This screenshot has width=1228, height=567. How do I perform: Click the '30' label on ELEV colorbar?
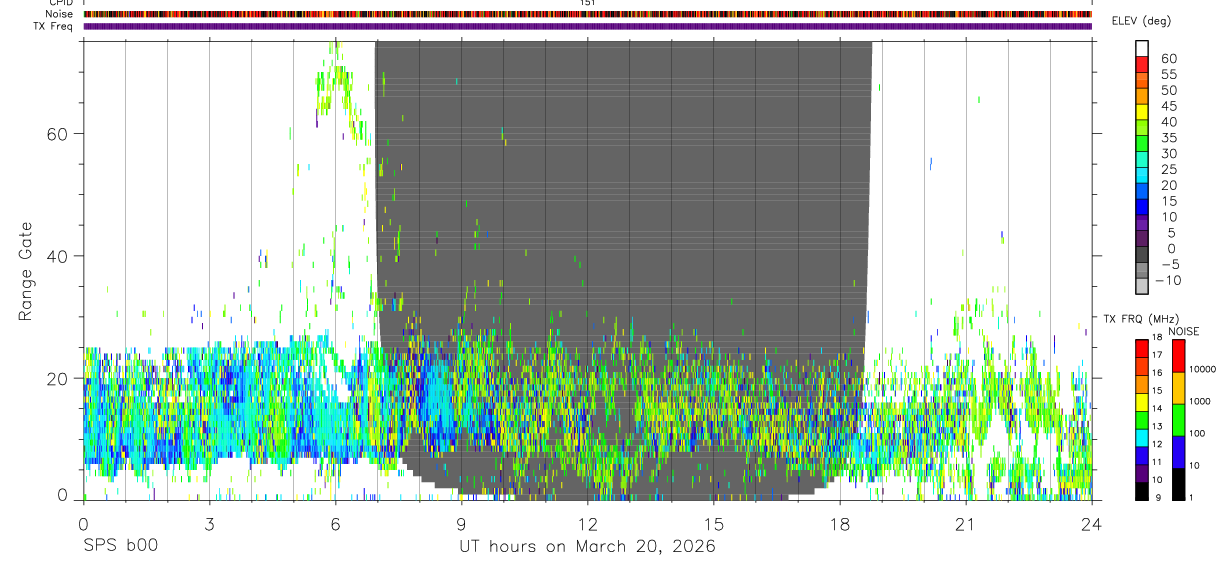point(1168,153)
